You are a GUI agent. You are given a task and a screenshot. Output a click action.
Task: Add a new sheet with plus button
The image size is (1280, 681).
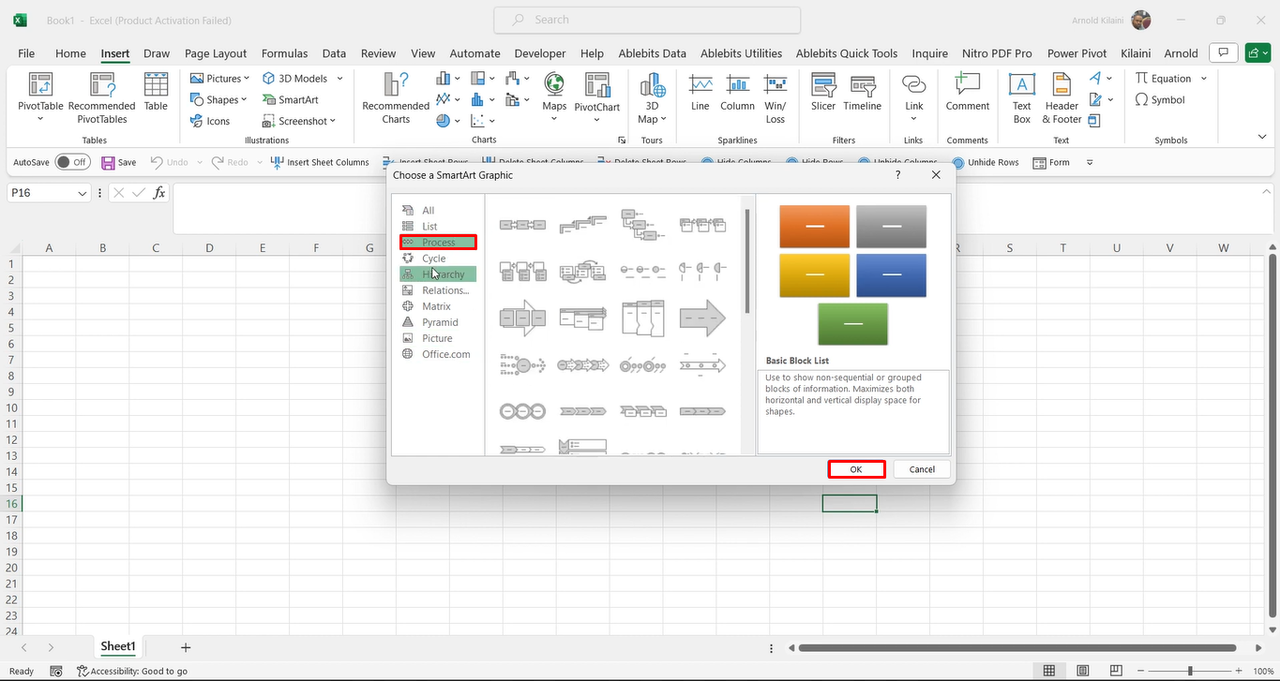(185, 648)
